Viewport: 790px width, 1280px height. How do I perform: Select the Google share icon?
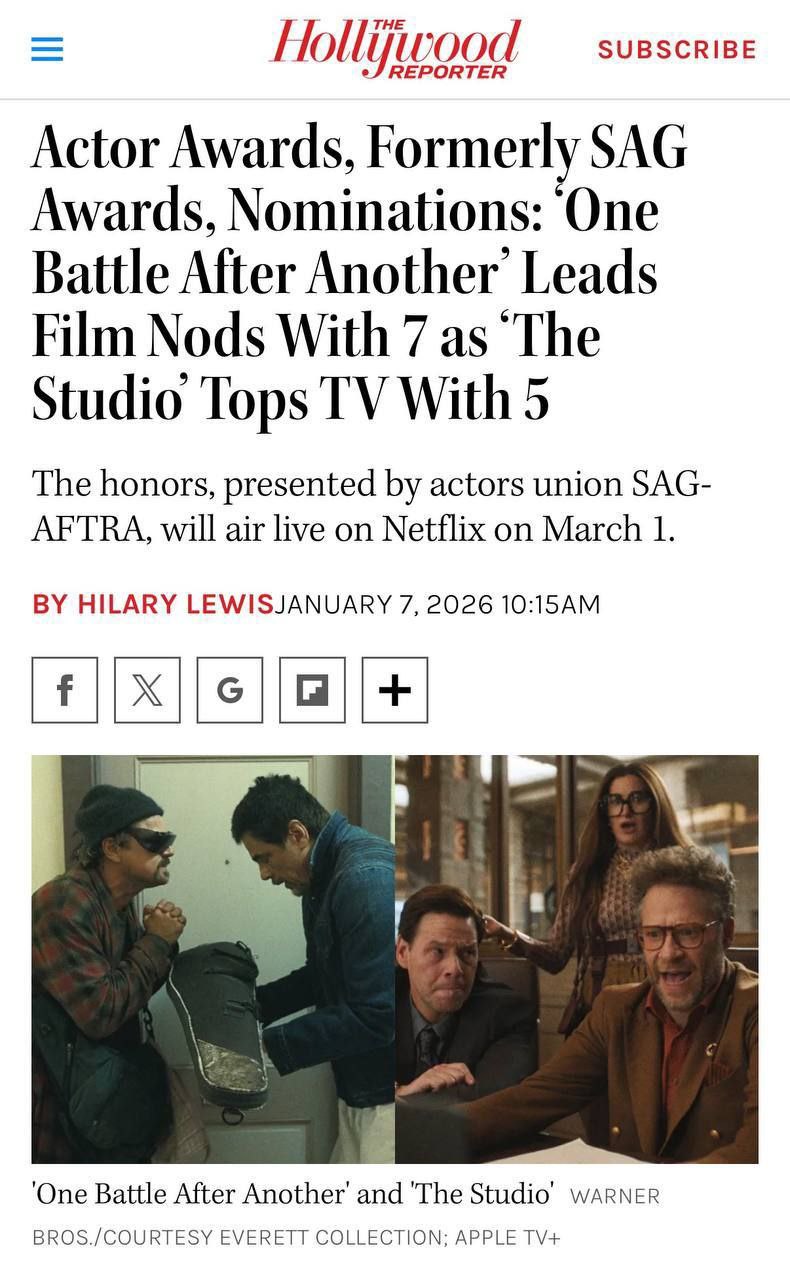point(230,690)
